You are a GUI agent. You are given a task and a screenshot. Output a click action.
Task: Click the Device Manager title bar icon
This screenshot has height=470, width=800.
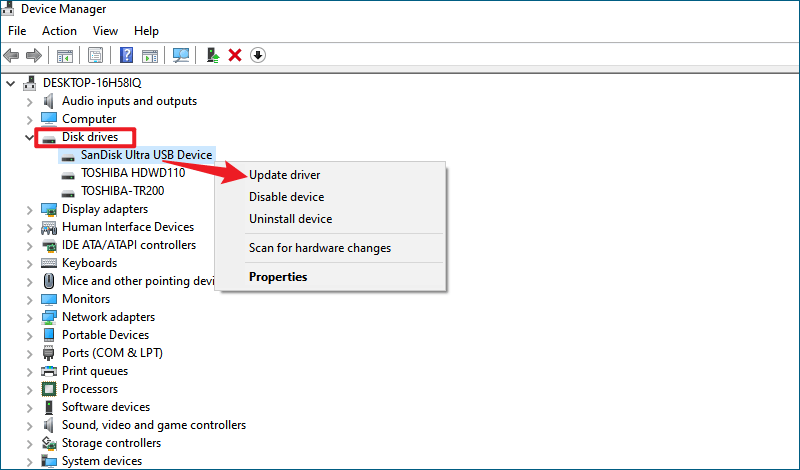point(8,9)
